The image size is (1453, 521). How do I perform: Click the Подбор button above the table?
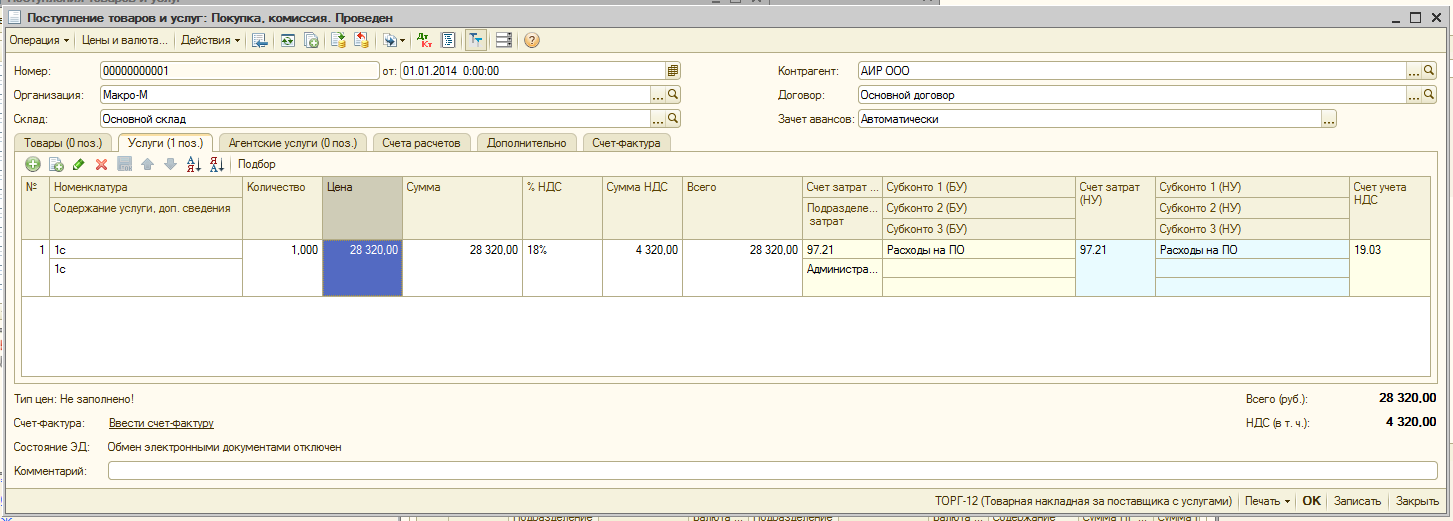(256, 164)
